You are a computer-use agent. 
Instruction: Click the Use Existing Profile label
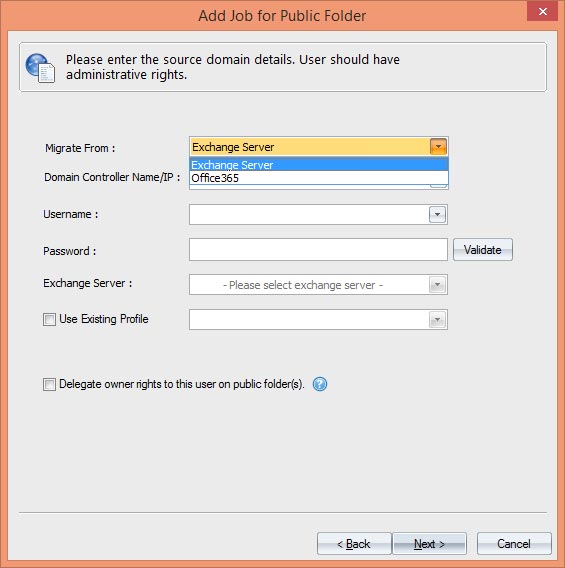pyautogui.click(x=104, y=319)
